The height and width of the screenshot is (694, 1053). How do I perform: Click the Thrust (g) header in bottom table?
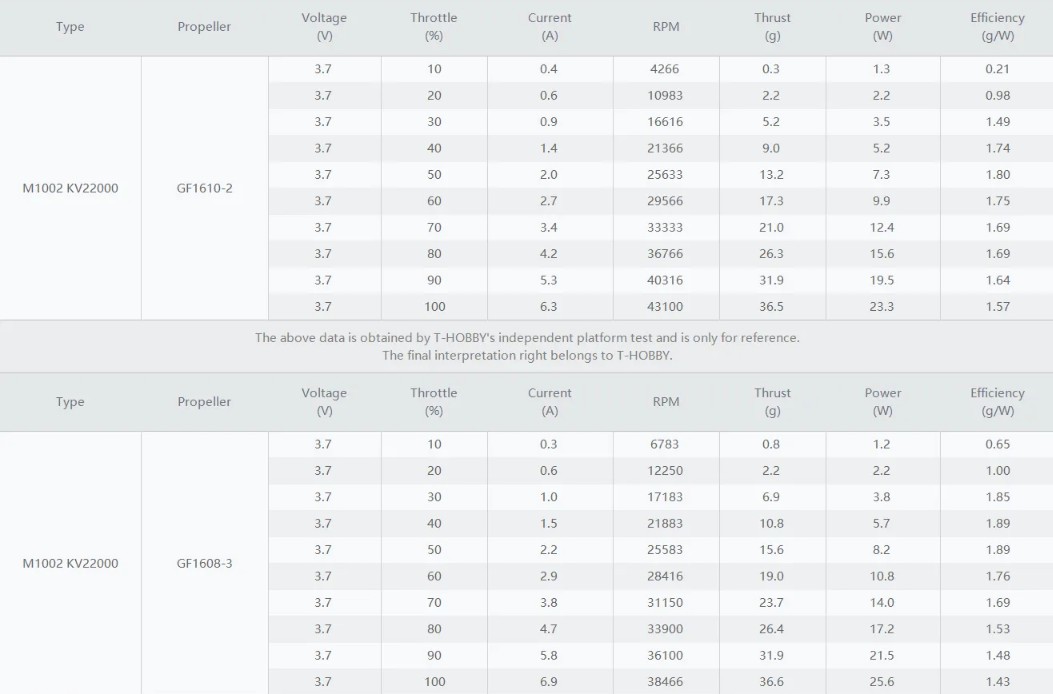click(772, 402)
